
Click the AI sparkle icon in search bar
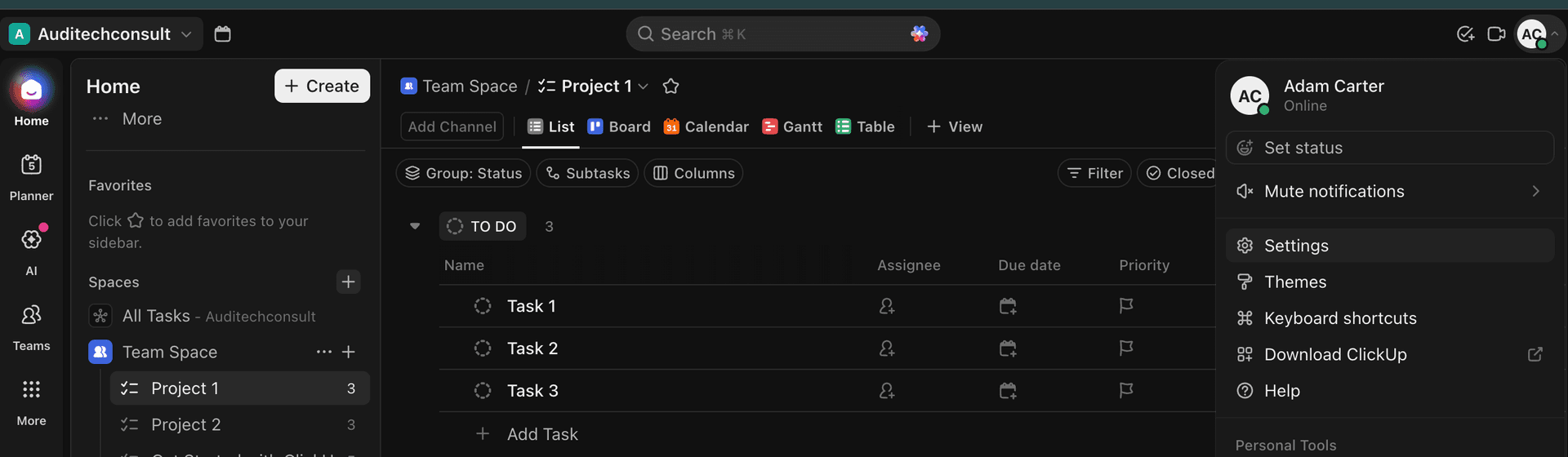(x=919, y=34)
